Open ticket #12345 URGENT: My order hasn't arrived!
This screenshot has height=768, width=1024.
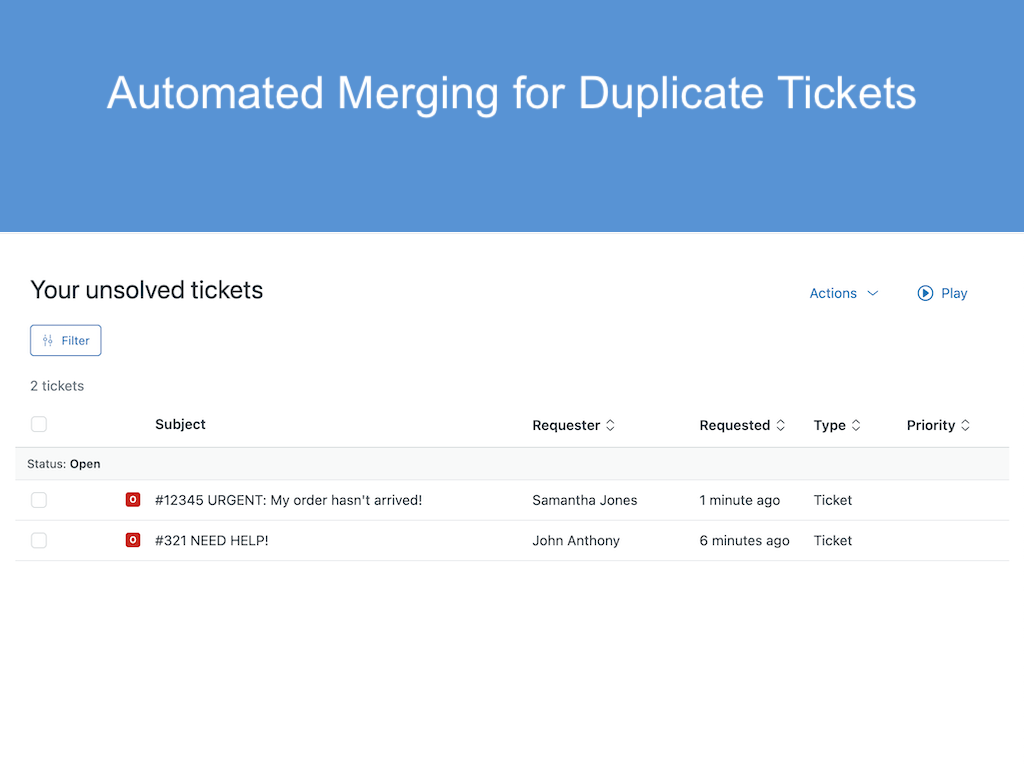[287, 499]
